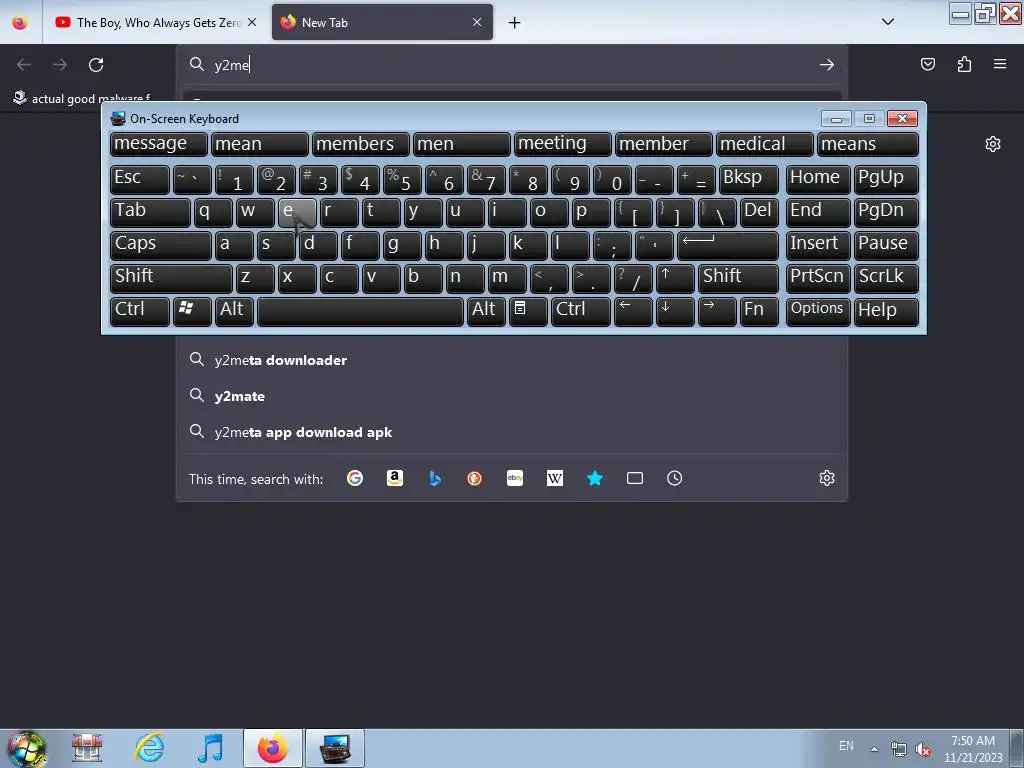Choose y2meta app download apk suggestion
This screenshot has height=768, width=1024.
click(x=511, y=432)
